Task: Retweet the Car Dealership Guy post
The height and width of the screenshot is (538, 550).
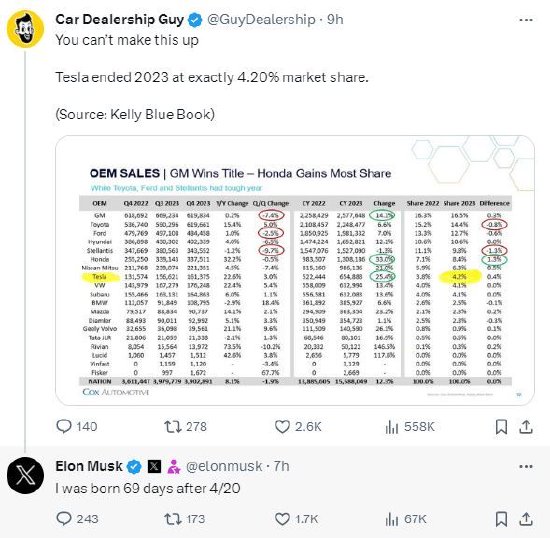Action: coord(185,426)
